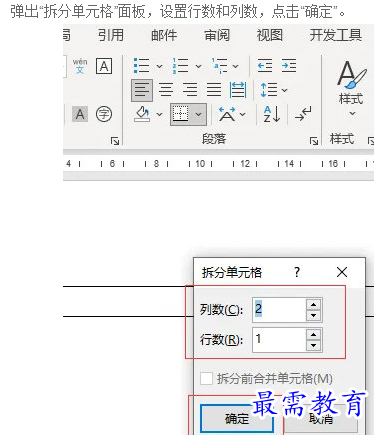Open font group dialog launcher
374x435 pixels.
click(x=115, y=141)
